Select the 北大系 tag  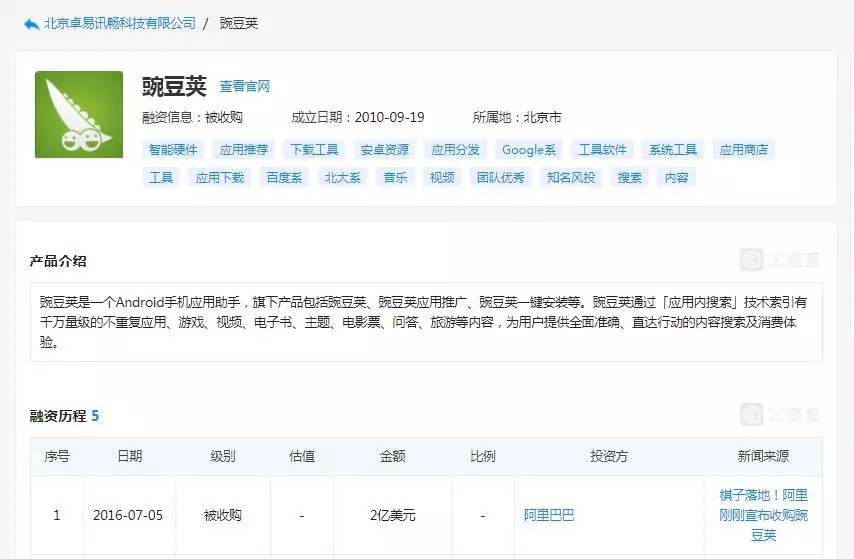pos(343,178)
